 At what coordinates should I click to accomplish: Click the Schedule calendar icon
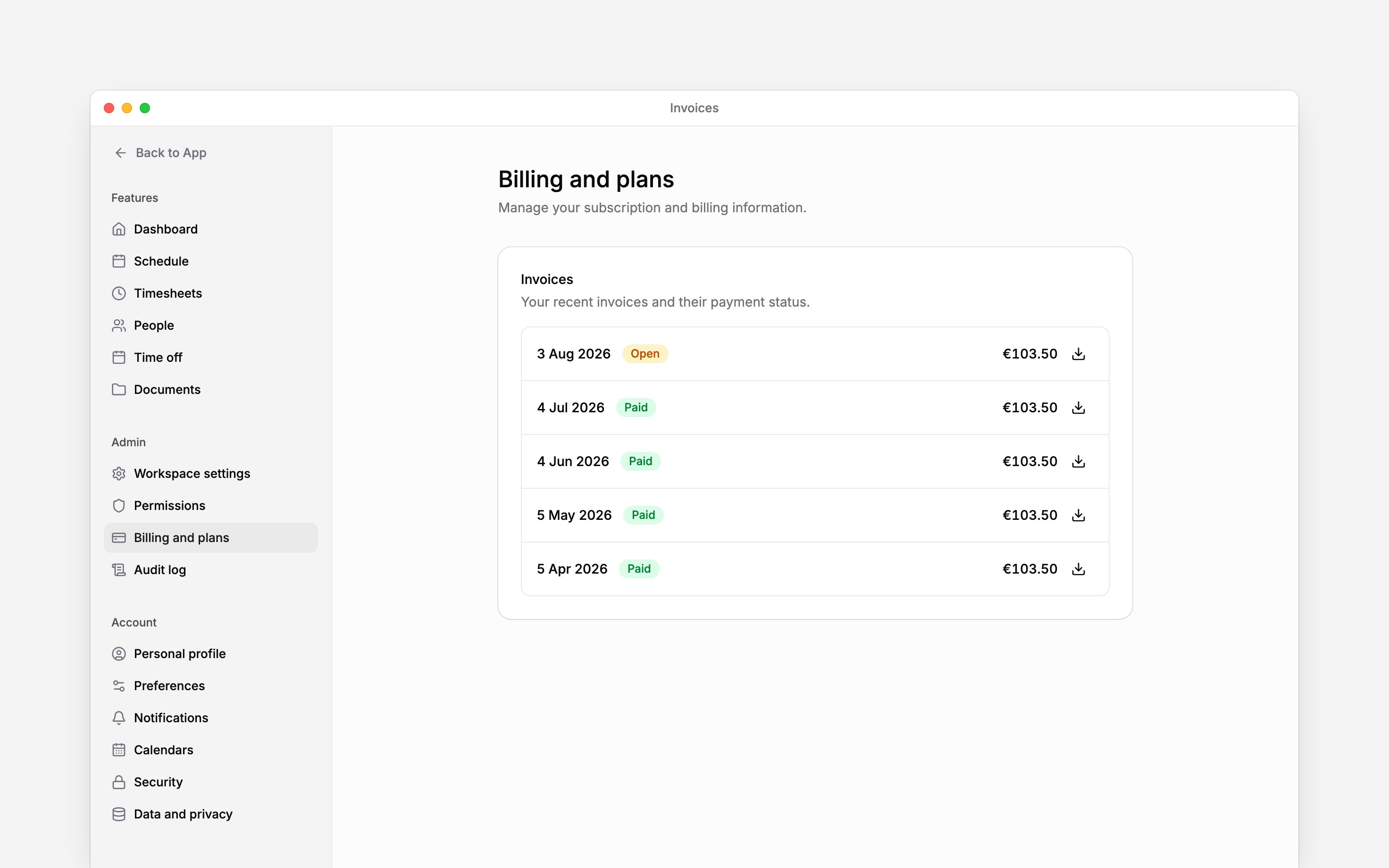tap(119, 261)
